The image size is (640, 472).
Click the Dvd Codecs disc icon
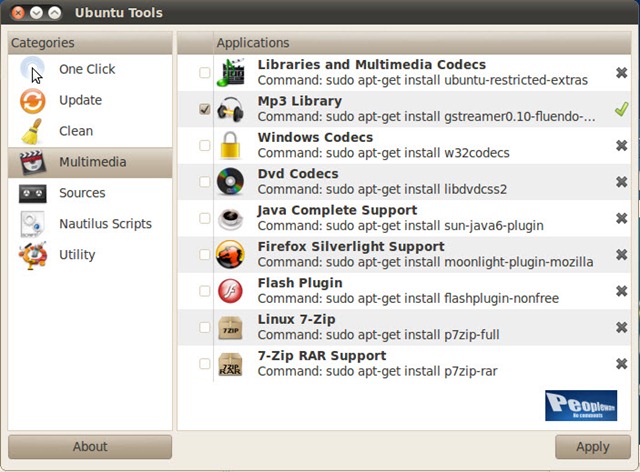(230, 182)
